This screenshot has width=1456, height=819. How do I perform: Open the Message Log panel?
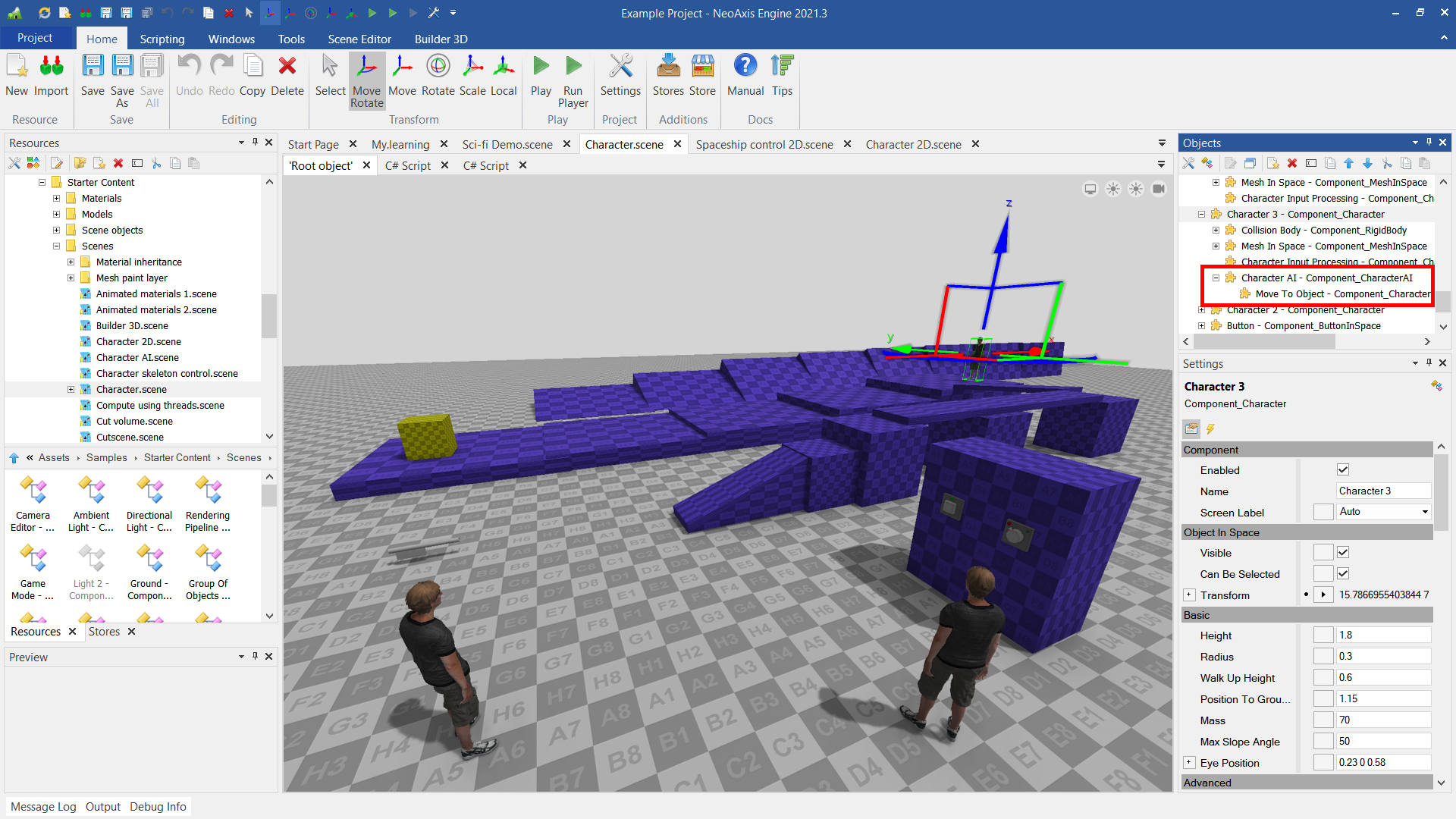tap(43, 806)
